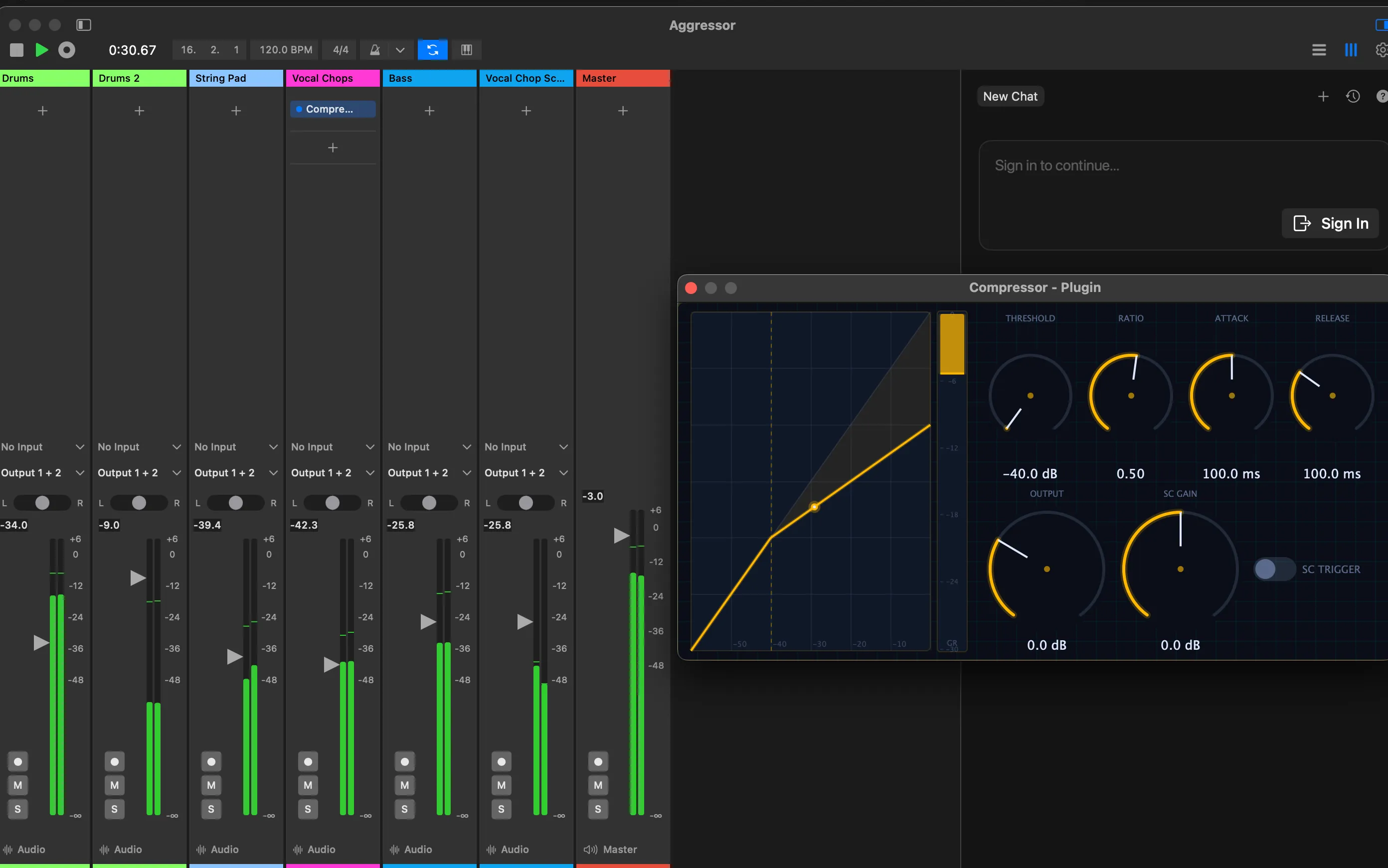Switch to the list view icon at top right

[x=1319, y=50]
